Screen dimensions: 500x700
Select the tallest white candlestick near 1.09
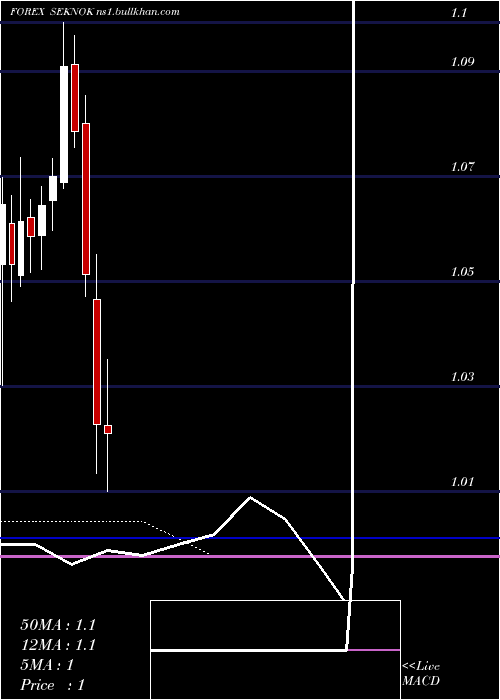(x=64, y=125)
